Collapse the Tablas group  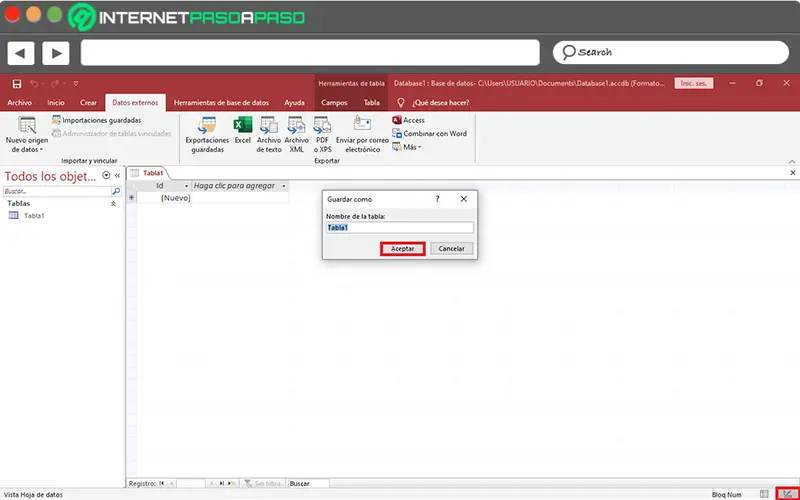tap(113, 204)
